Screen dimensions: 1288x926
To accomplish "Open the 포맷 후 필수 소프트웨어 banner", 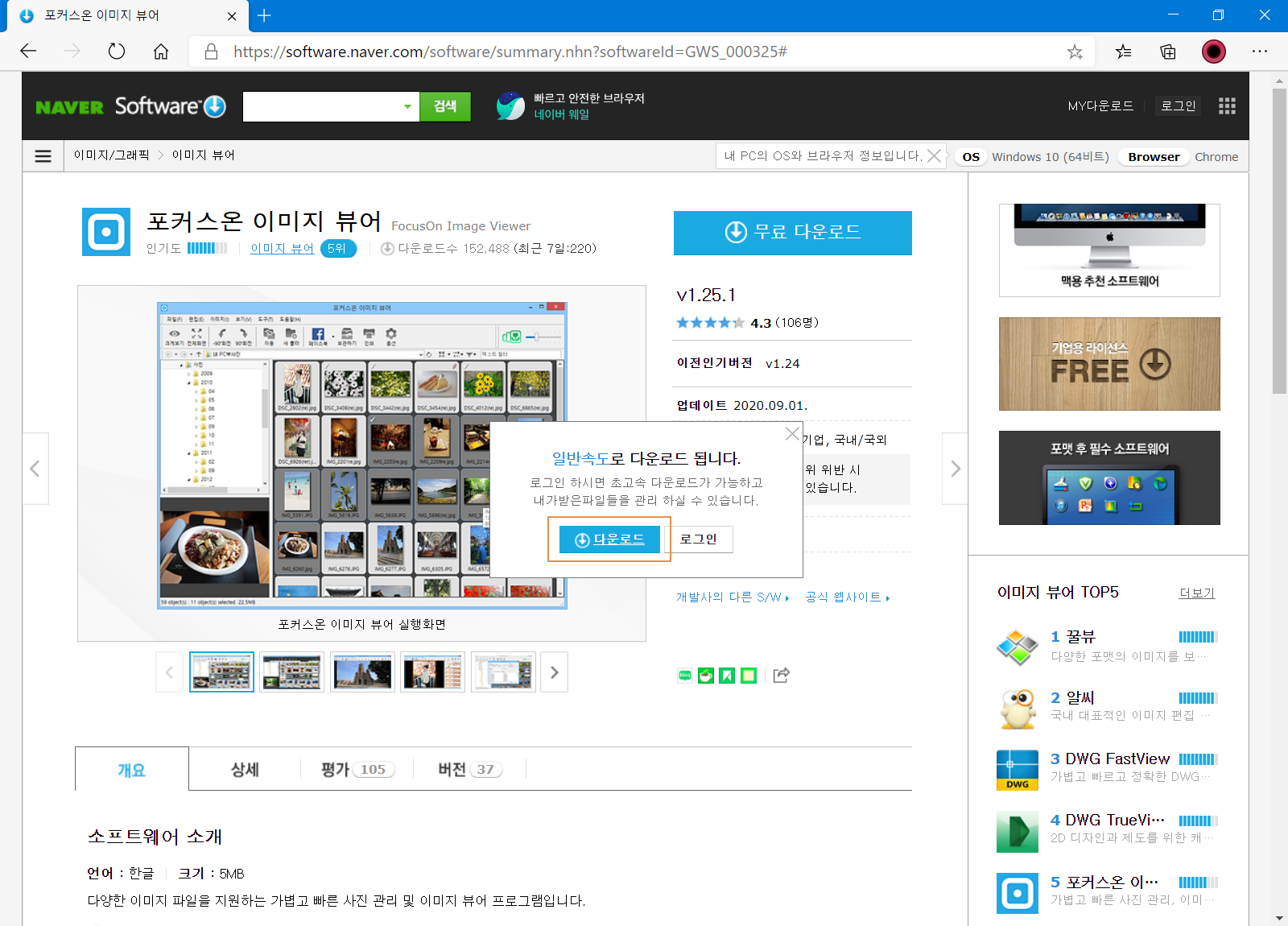I will (x=1109, y=478).
